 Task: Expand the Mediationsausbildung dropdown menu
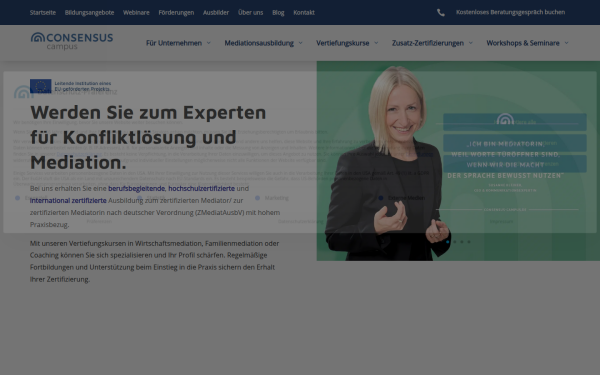point(263,43)
